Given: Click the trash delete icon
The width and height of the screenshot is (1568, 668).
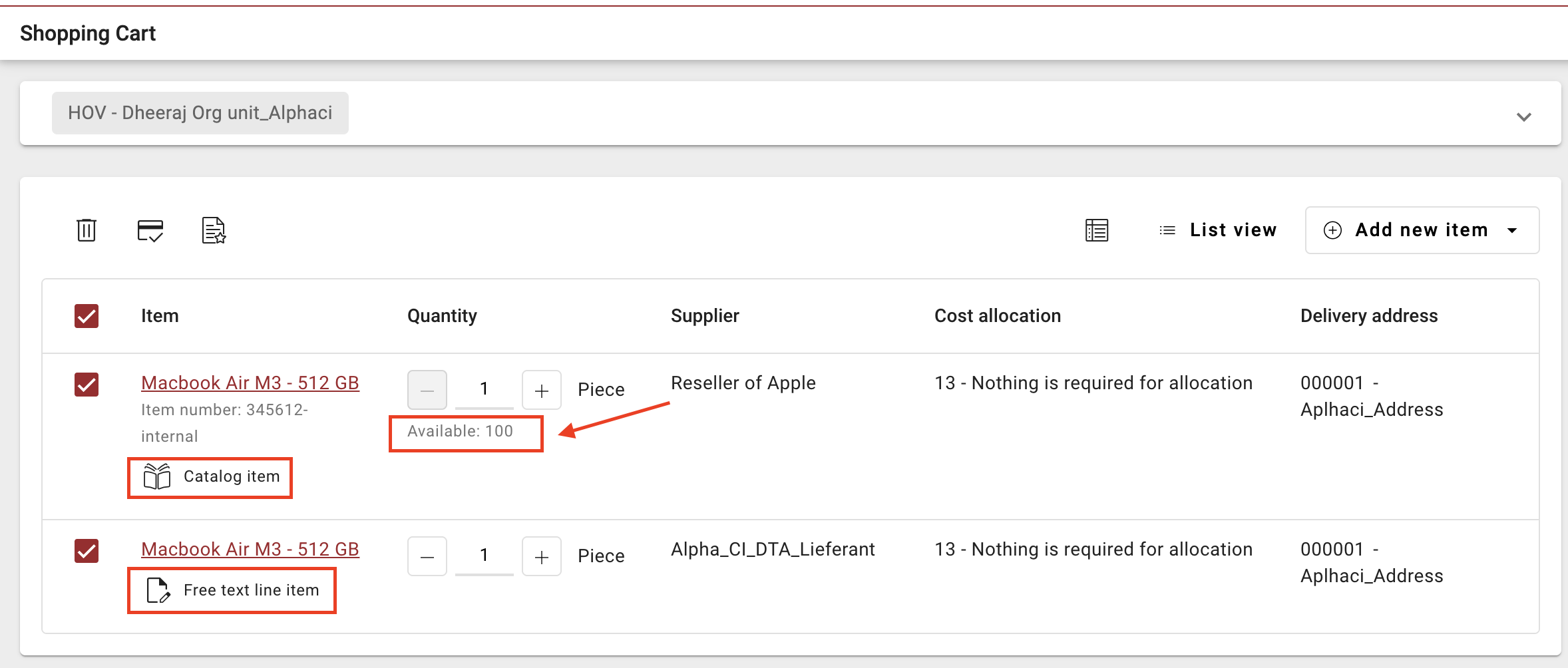Looking at the screenshot, I should pos(87,230).
